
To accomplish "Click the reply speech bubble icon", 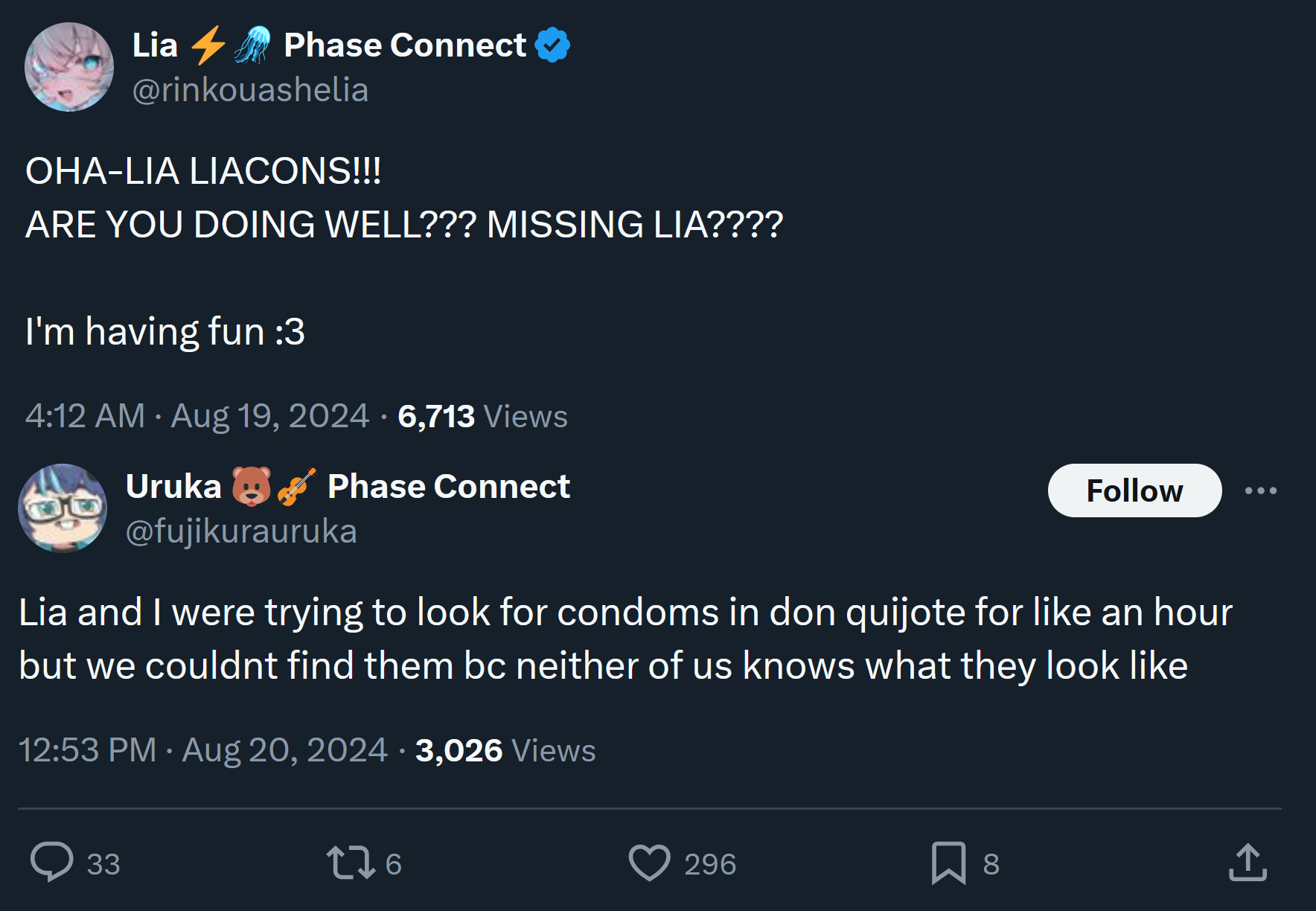I will coord(51,863).
